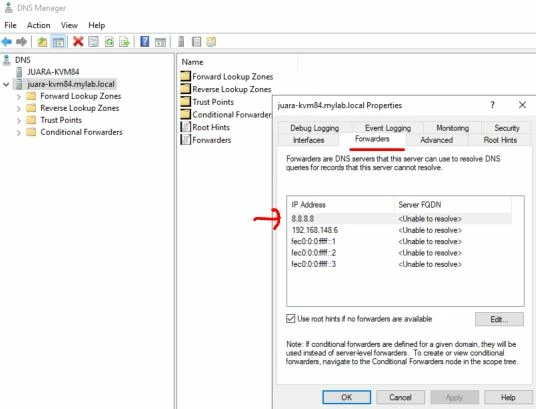Toggle the Show/Hide Console Tree icon
This screenshot has width=536, height=409.
[x=58, y=42]
